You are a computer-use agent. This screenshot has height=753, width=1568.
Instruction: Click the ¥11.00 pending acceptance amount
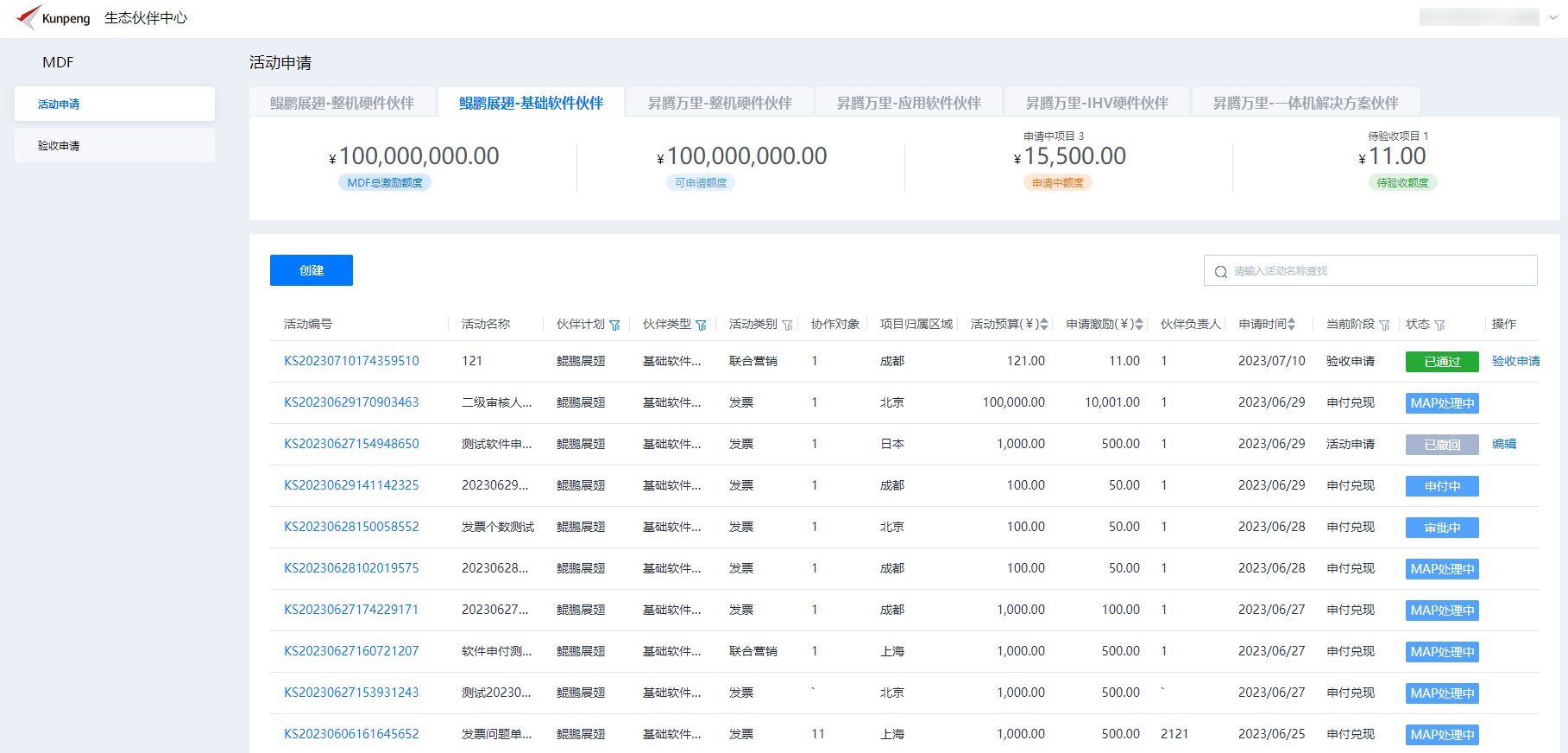1392,156
